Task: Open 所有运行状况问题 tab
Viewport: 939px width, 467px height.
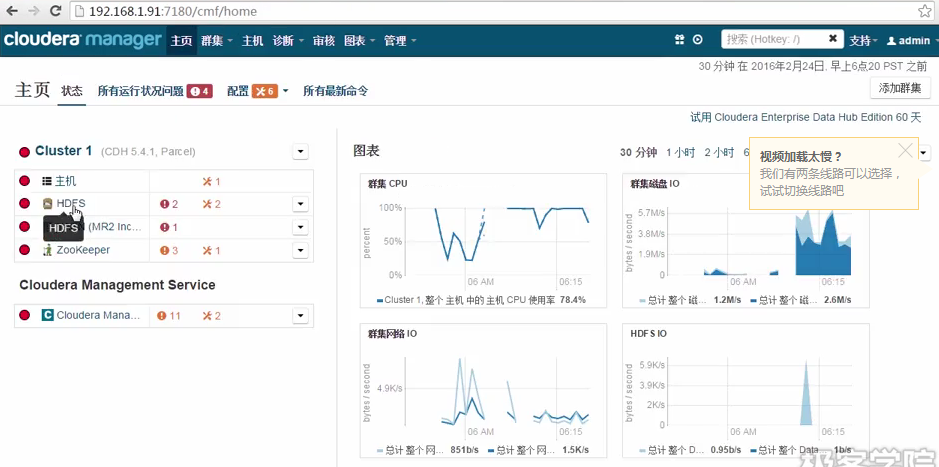Action: pyautogui.click(x=155, y=91)
